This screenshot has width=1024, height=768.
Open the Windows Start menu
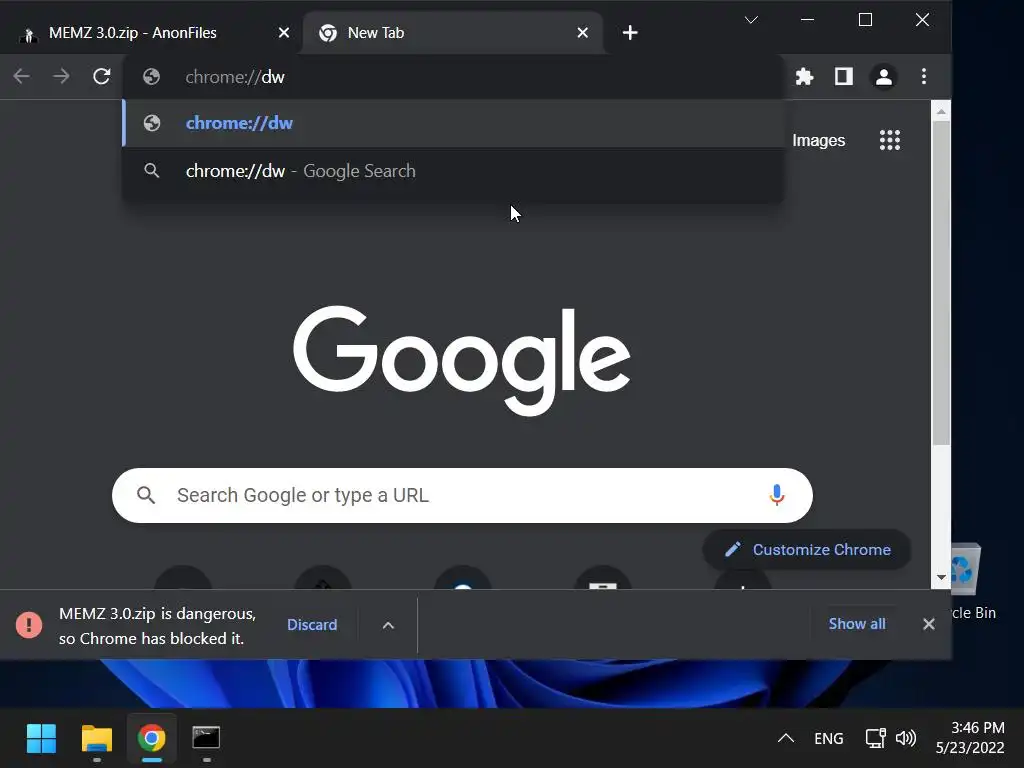pos(41,739)
